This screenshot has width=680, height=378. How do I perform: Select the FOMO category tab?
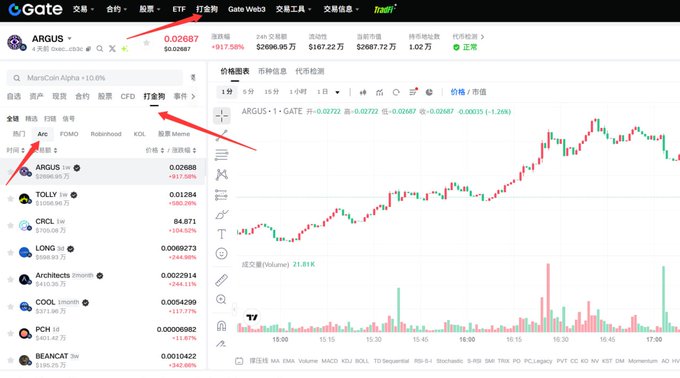coord(69,134)
